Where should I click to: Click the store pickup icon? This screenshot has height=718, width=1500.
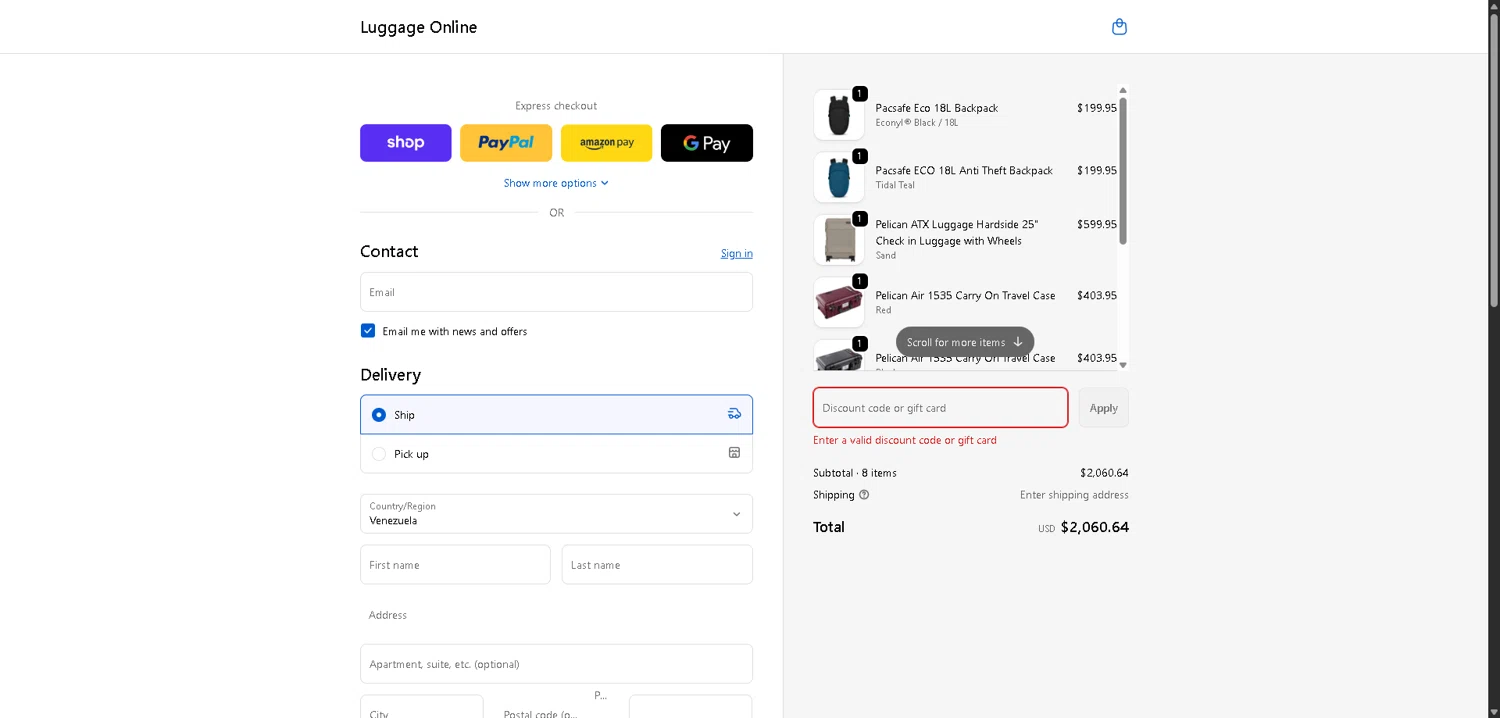click(x=735, y=453)
